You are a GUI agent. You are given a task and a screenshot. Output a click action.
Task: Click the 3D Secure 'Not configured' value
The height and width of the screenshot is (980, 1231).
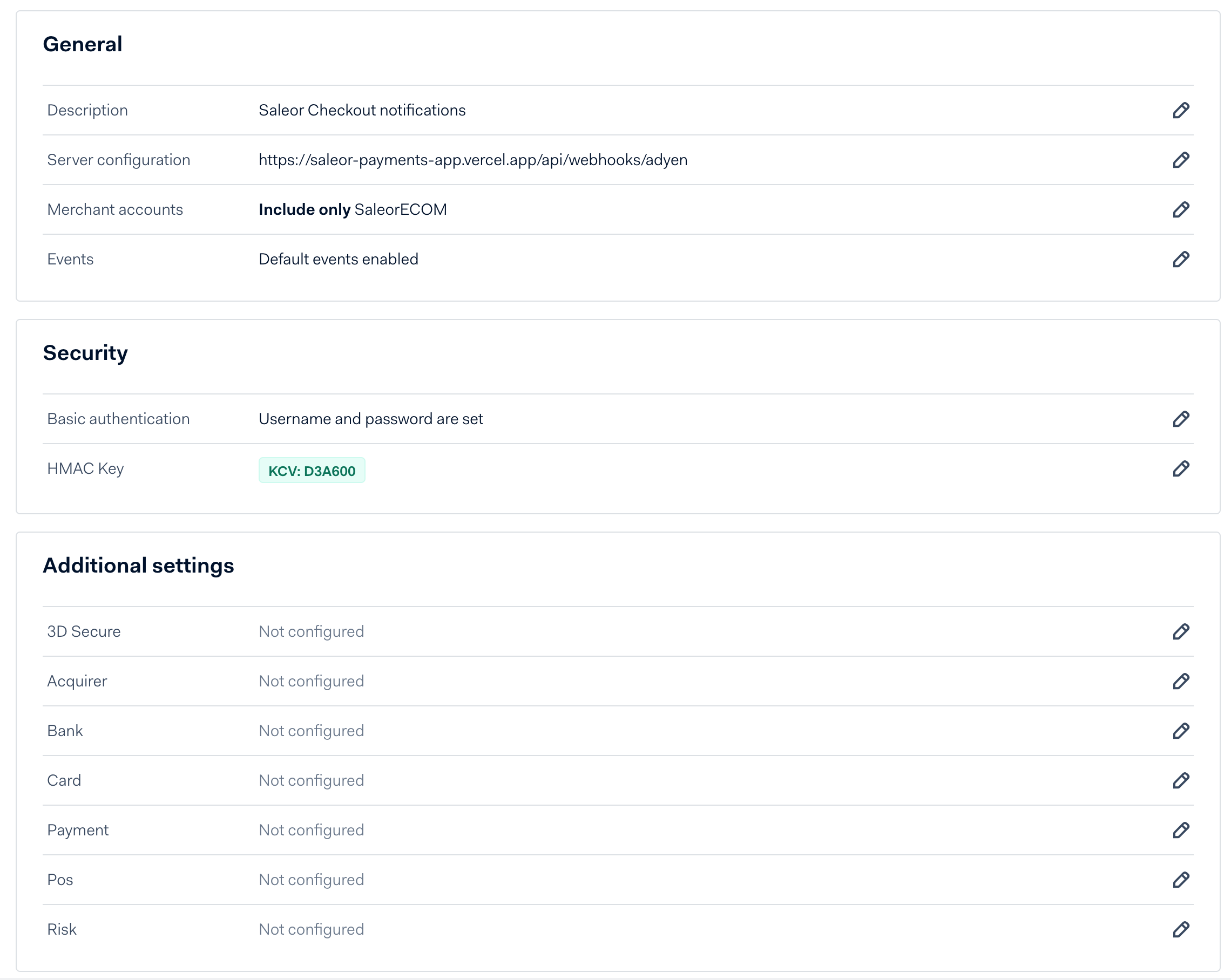click(311, 631)
